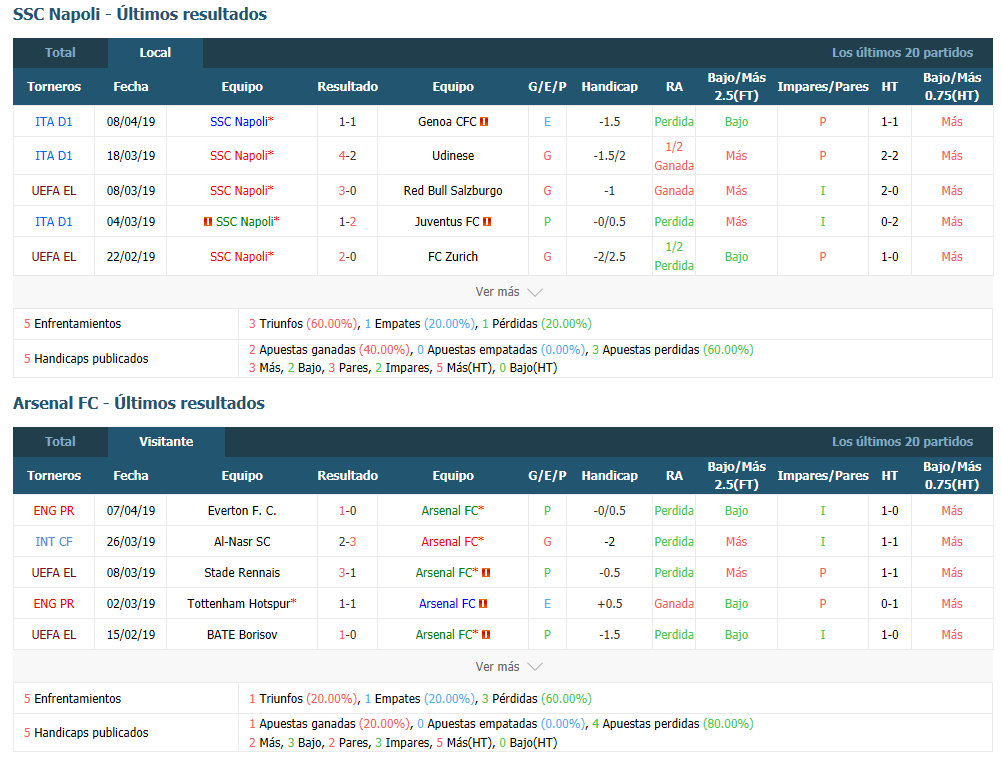Click the red card icon beside Genoa CFC

pyautogui.click(x=484, y=122)
